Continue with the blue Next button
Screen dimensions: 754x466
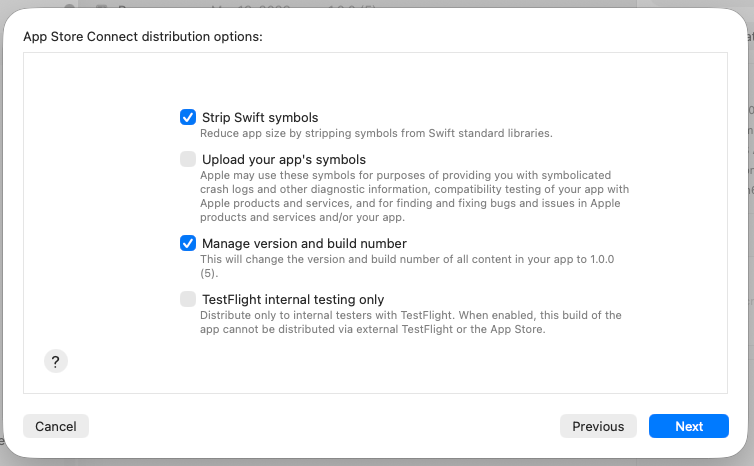click(x=688, y=426)
